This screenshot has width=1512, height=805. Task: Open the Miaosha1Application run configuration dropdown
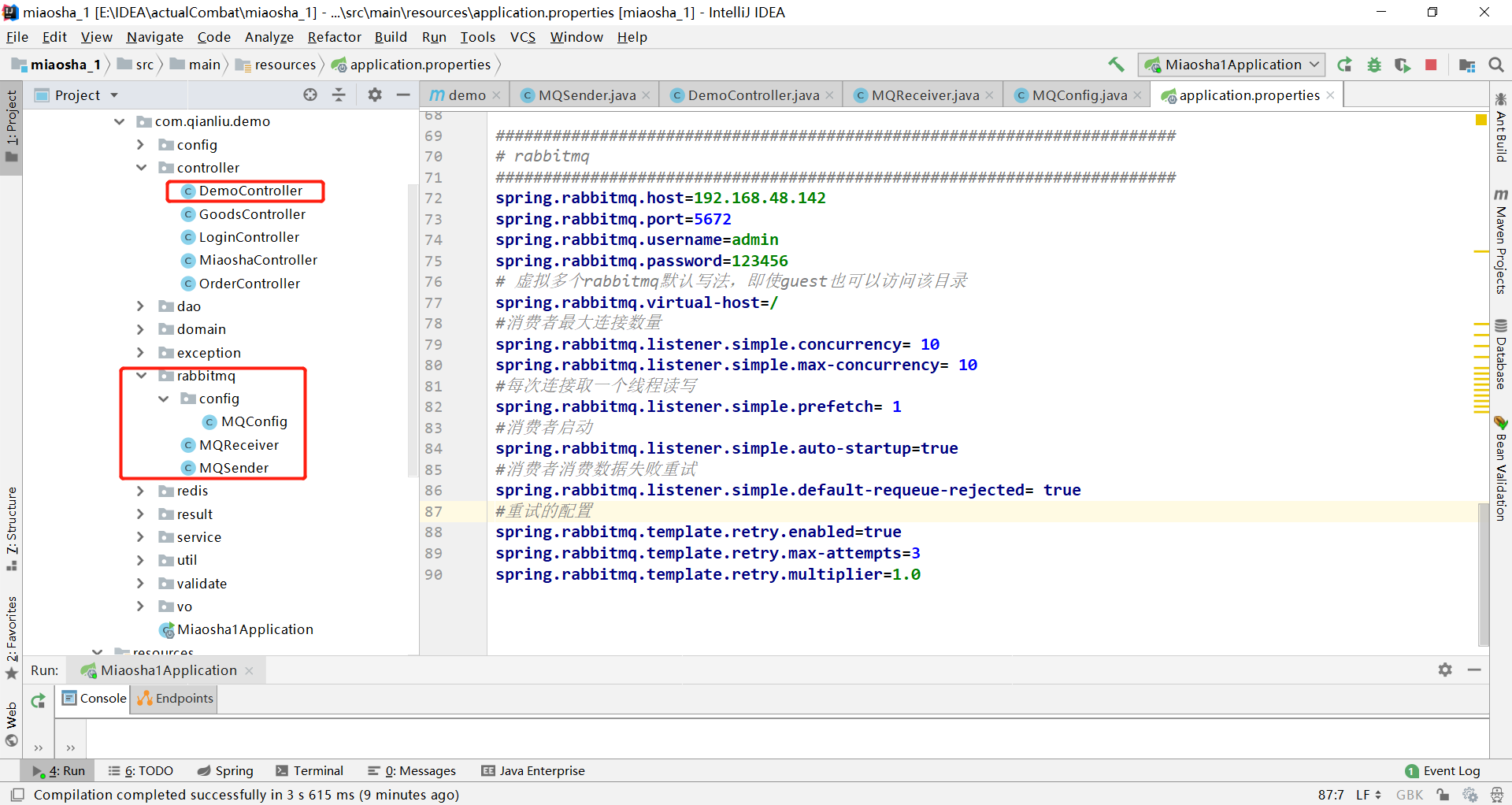(1232, 65)
